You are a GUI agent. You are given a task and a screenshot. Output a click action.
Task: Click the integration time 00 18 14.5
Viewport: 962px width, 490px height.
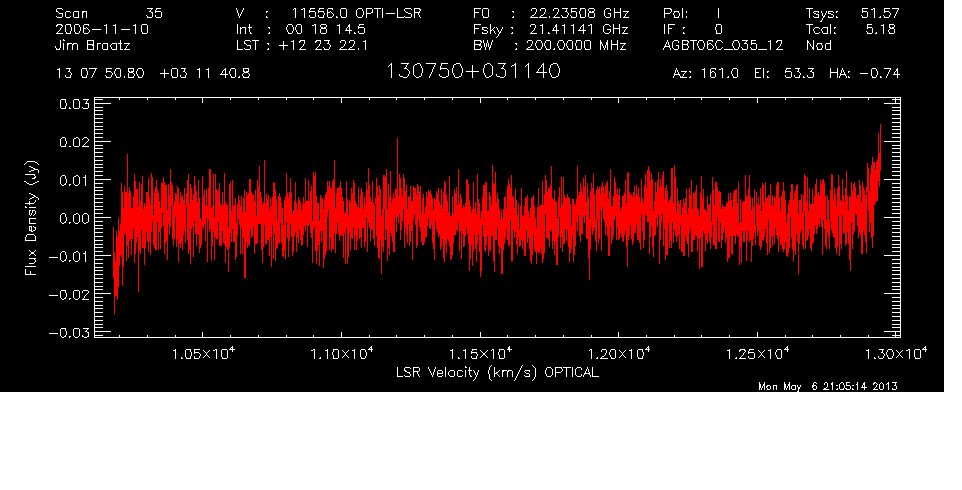[325, 29]
